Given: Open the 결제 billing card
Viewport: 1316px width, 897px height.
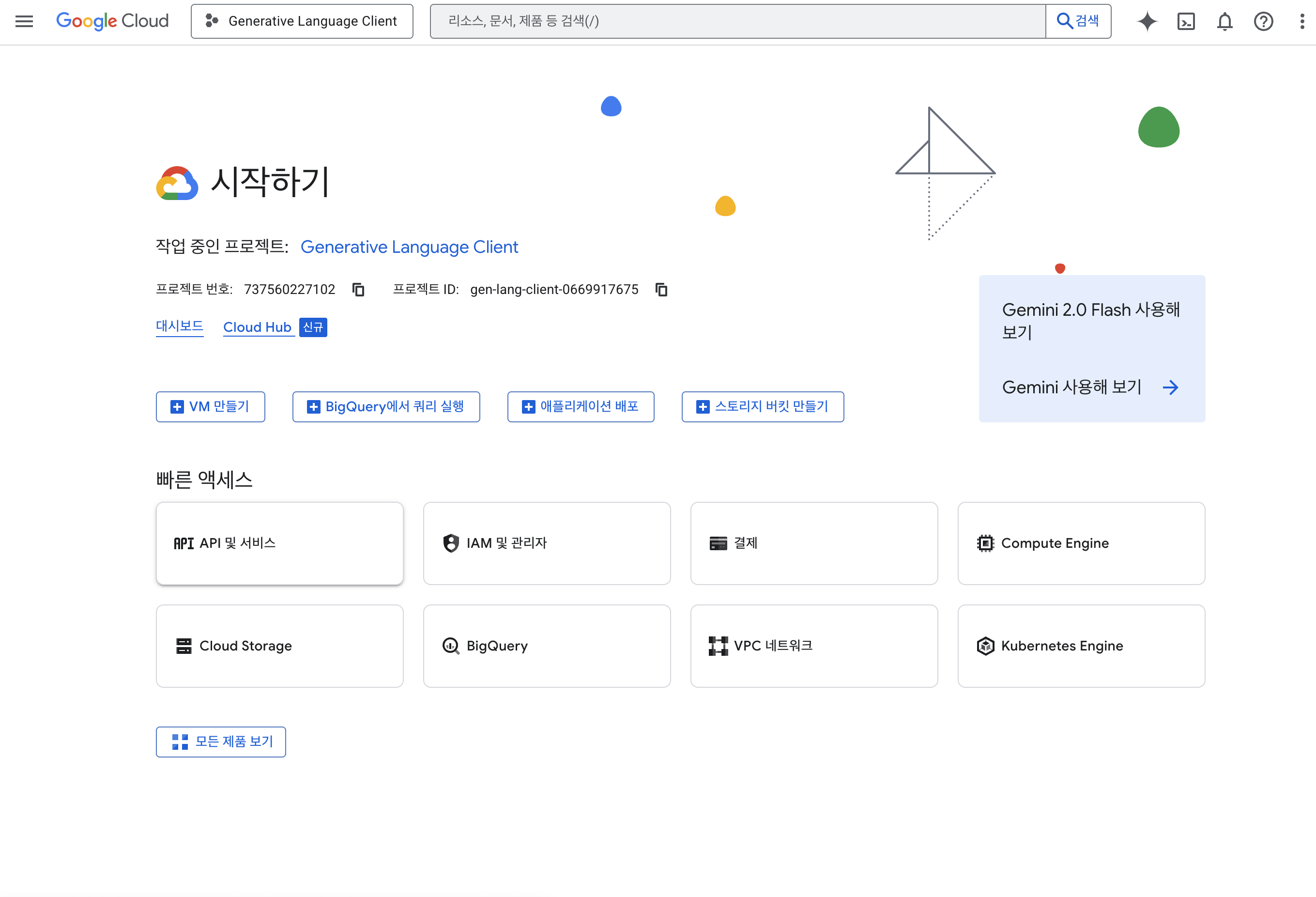Looking at the screenshot, I should tap(814, 543).
